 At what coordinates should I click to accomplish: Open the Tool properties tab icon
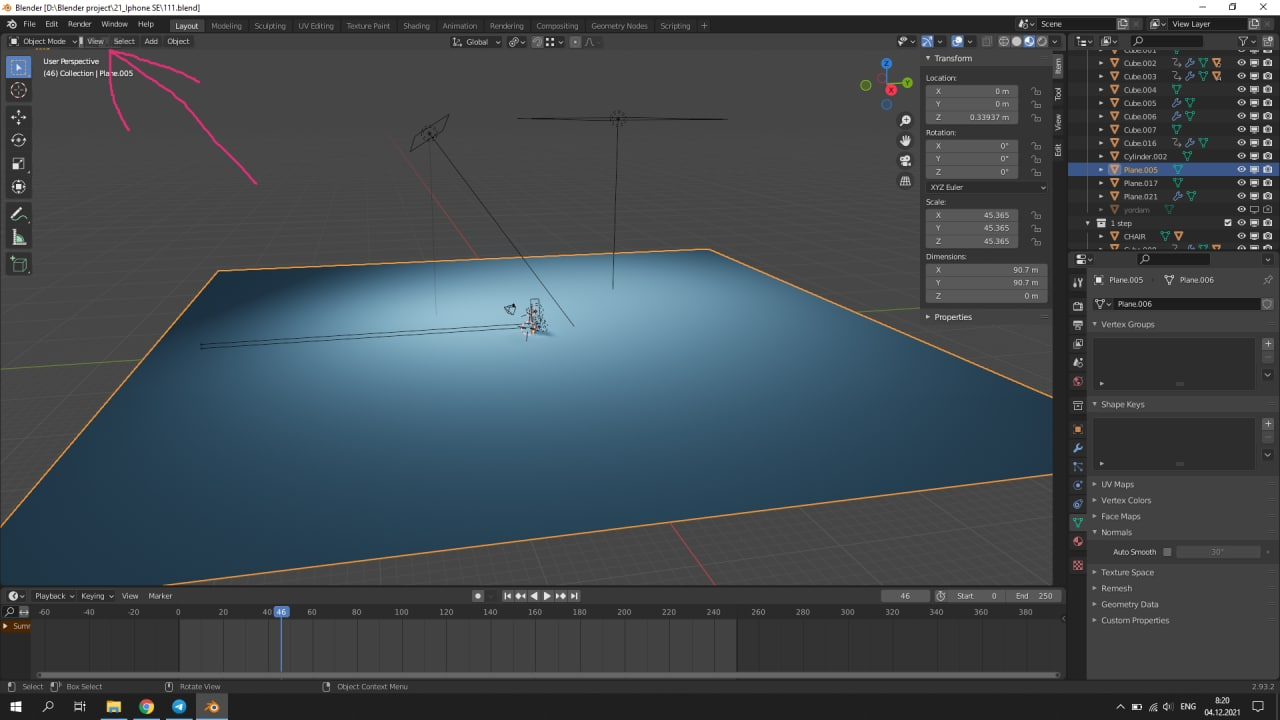point(1077,283)
